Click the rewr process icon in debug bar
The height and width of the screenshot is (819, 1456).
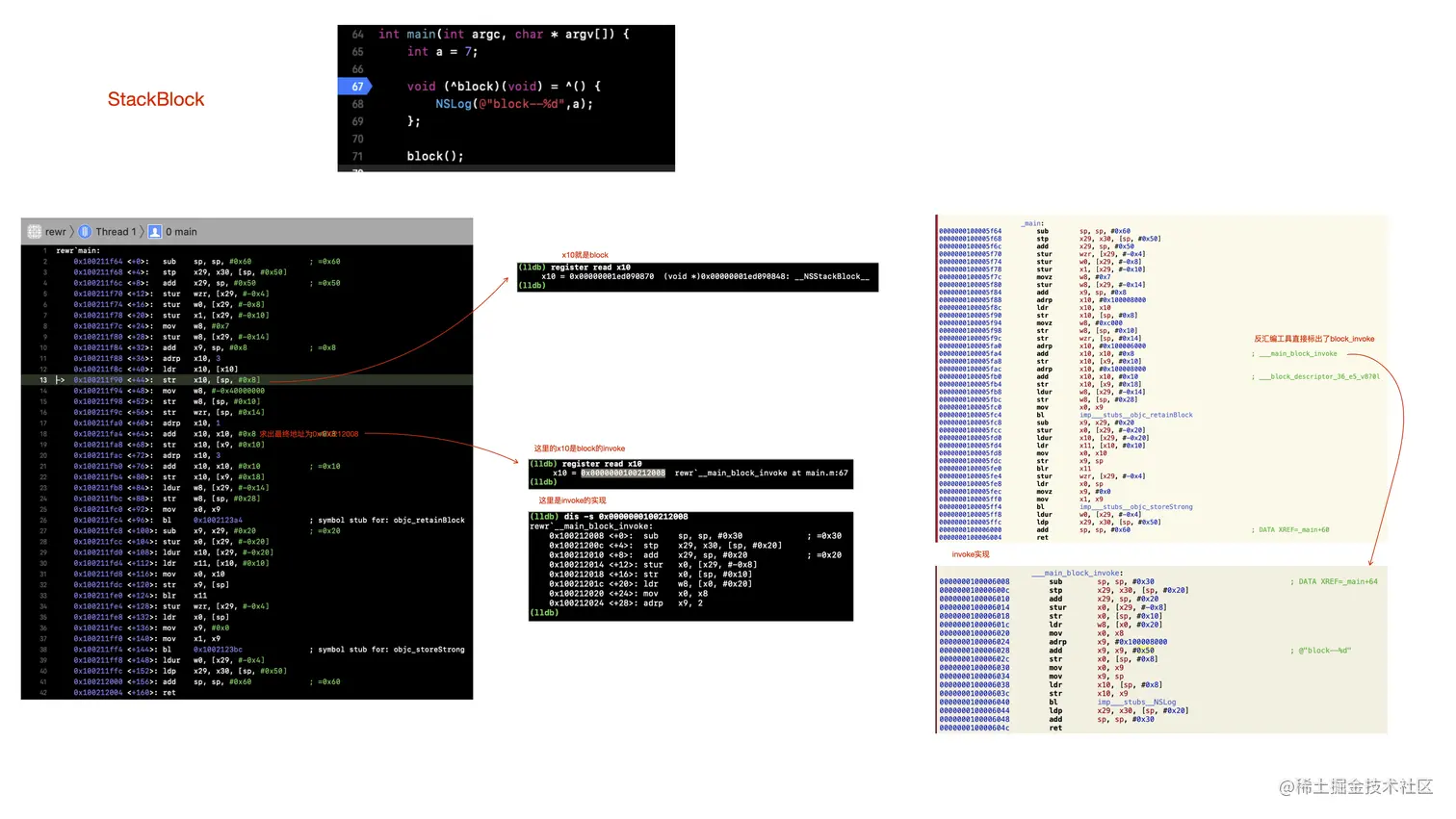click(x=35, y=231)
